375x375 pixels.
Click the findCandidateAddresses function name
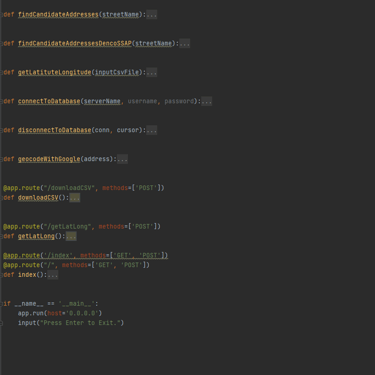[x=58, y=15]
